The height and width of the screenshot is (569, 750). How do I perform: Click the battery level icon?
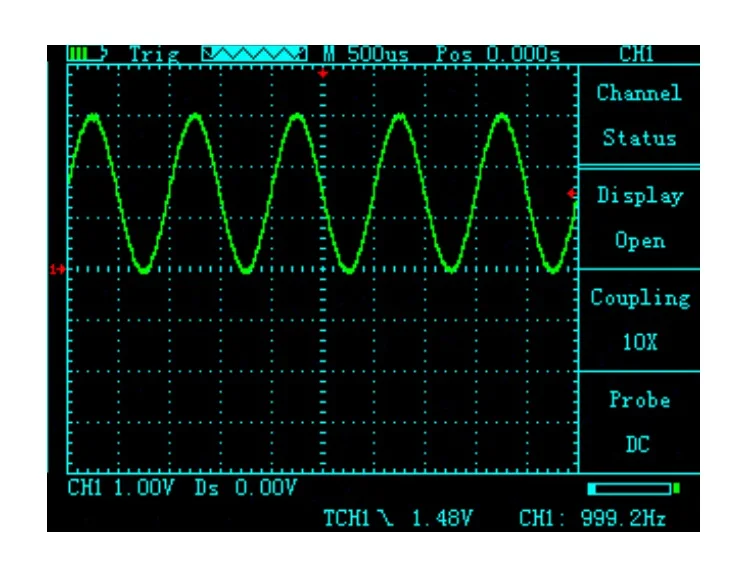87,53
